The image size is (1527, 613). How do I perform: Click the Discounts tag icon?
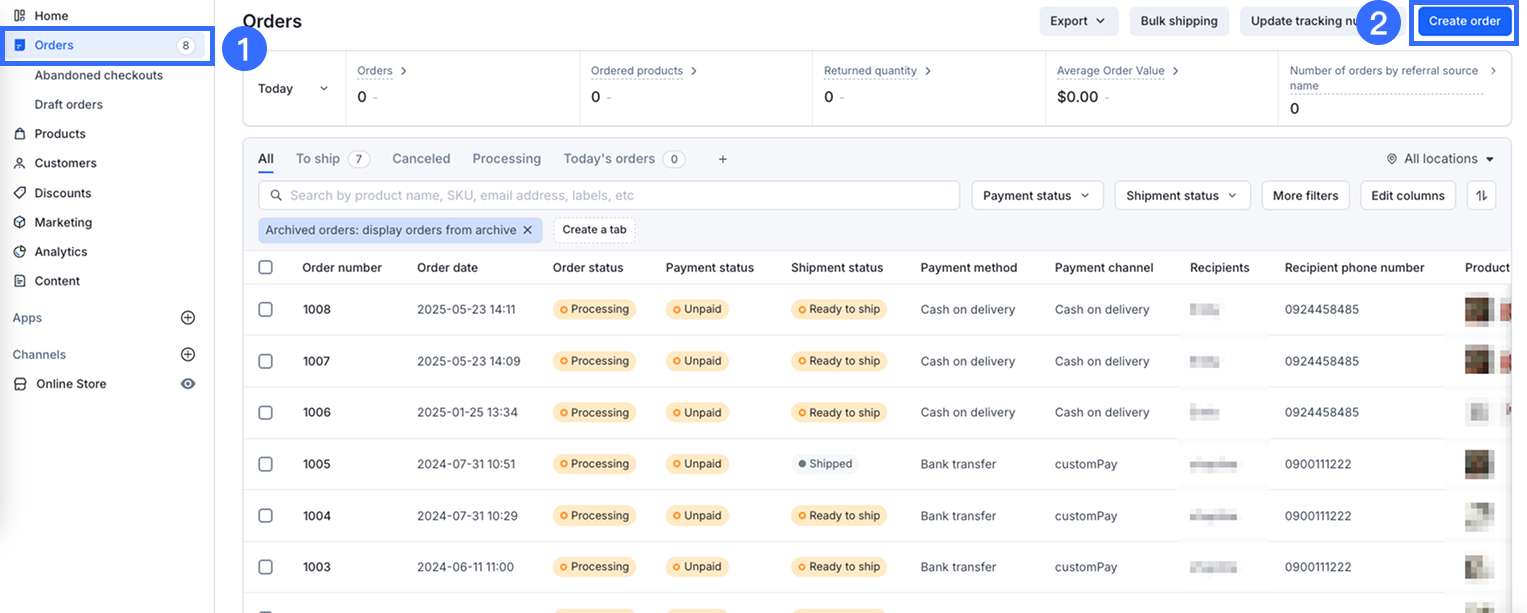[20, 193]
